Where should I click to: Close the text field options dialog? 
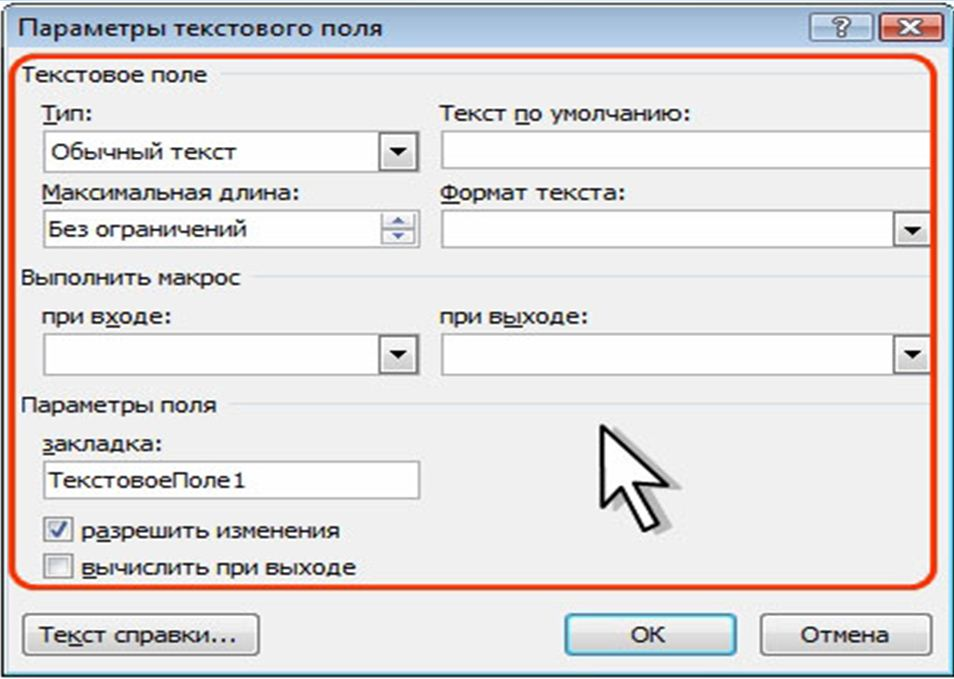click(x=910, y=28)
